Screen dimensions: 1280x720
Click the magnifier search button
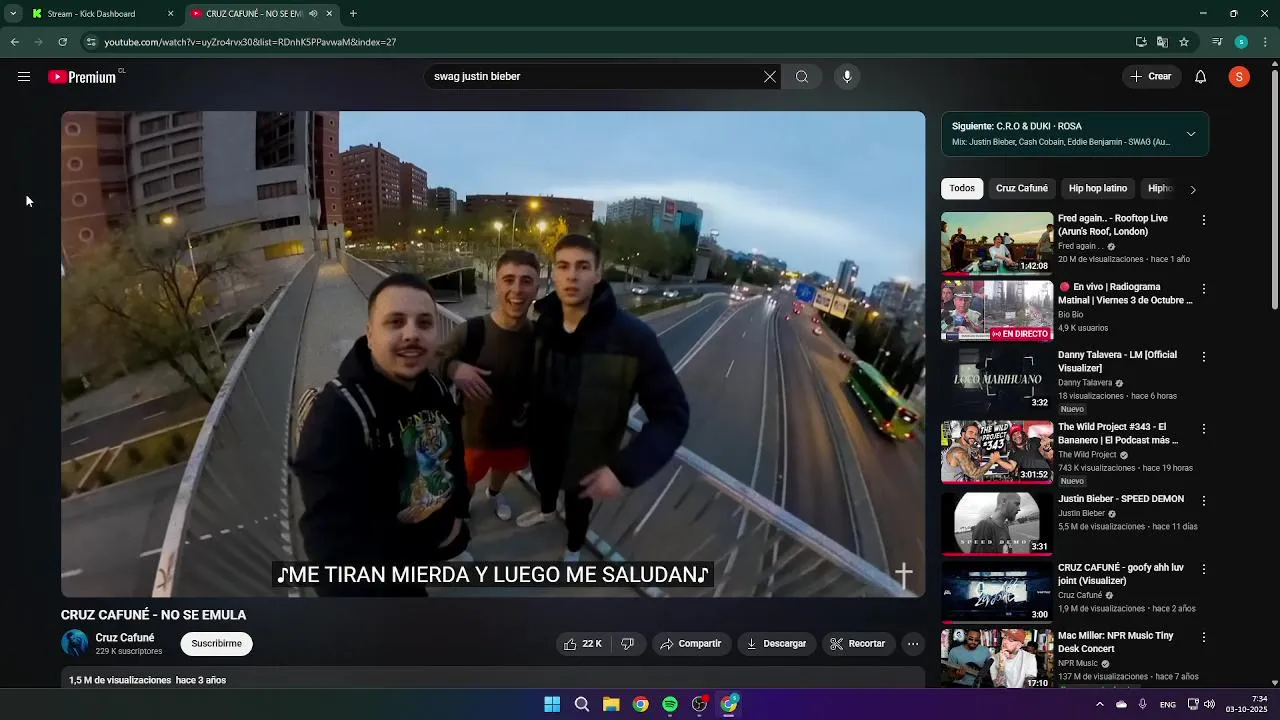click(802, 77)
